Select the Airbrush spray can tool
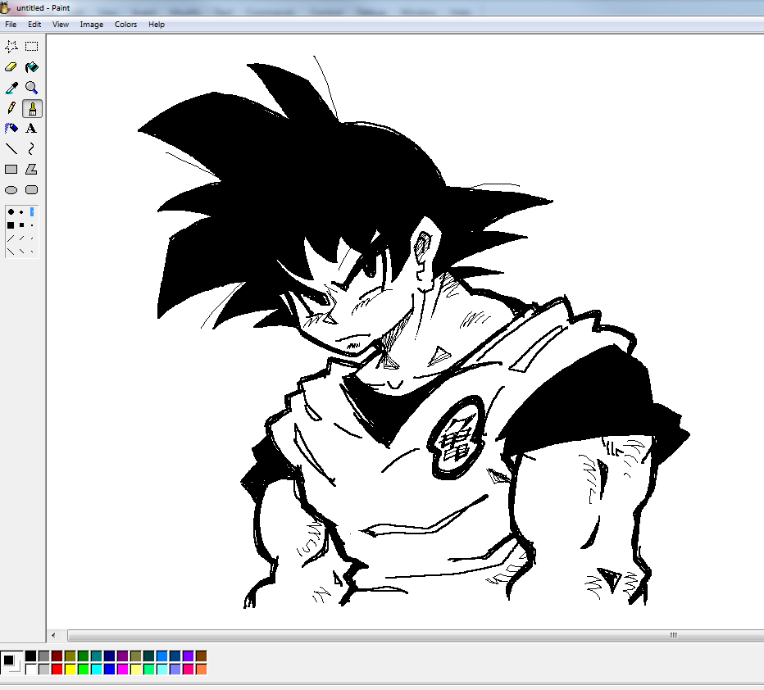764x690 pixels. (11, 129)
